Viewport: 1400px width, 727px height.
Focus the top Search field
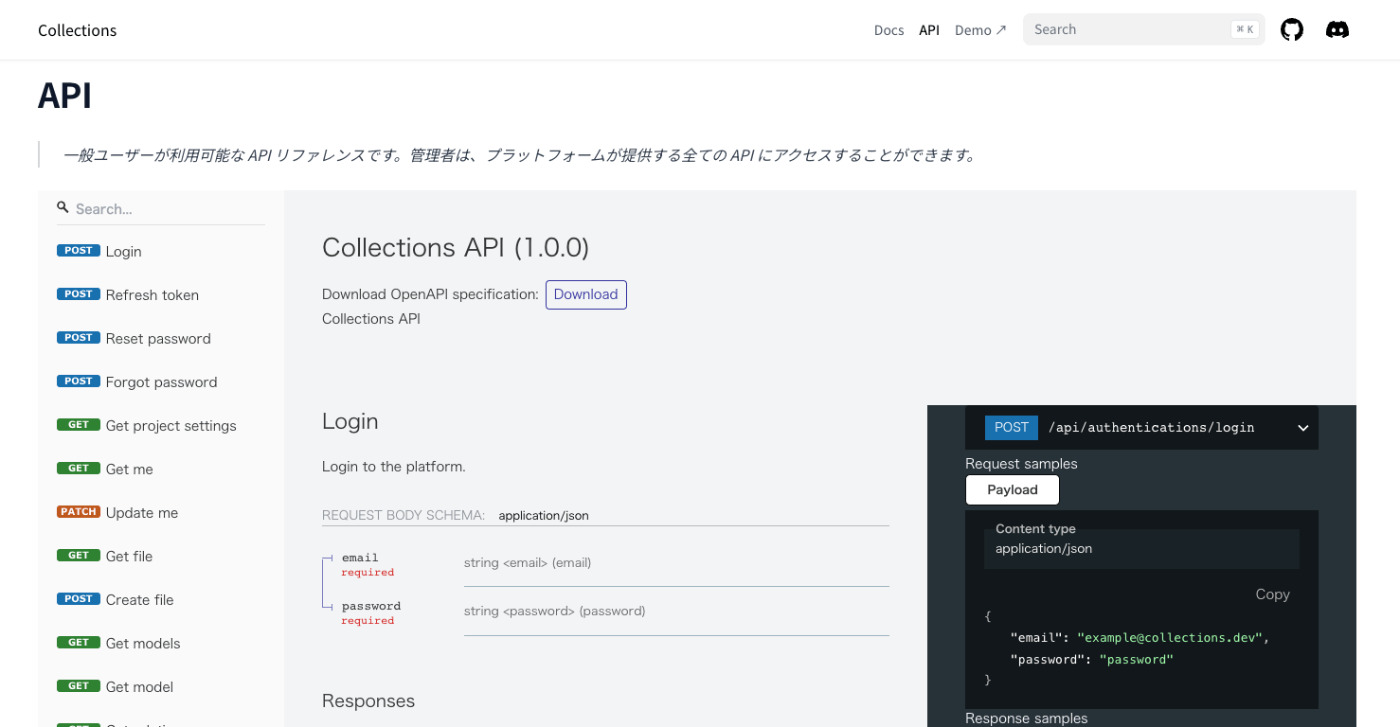pos(1144,30)
